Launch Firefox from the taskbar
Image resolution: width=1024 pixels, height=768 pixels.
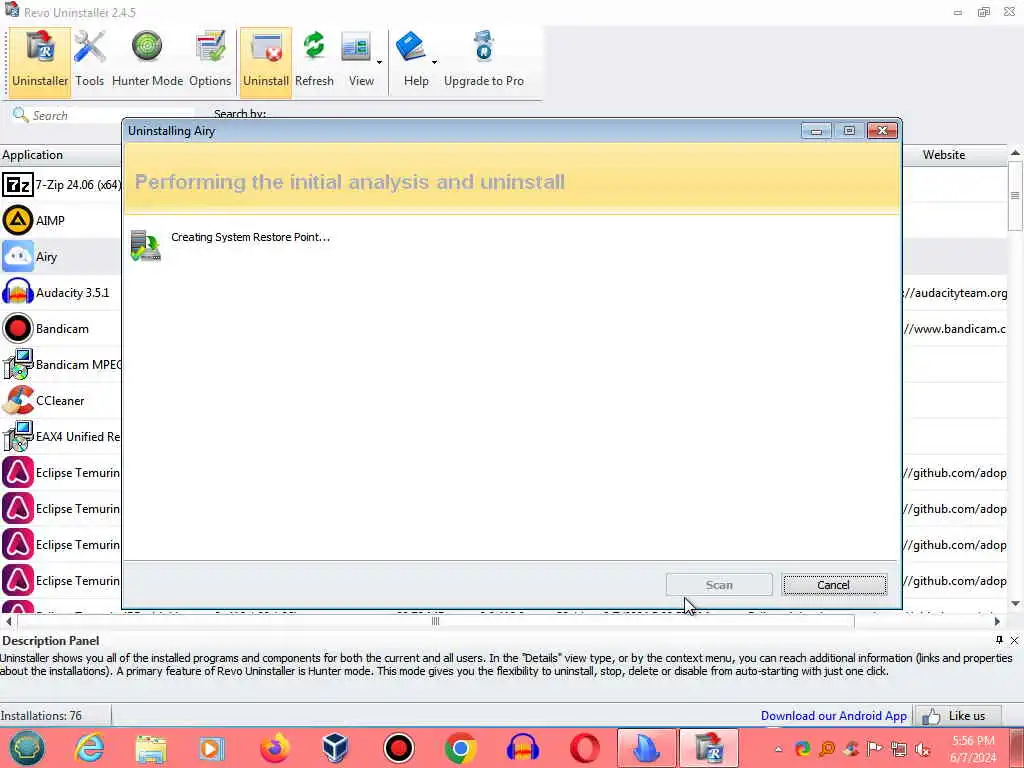(x=275, y=748)
